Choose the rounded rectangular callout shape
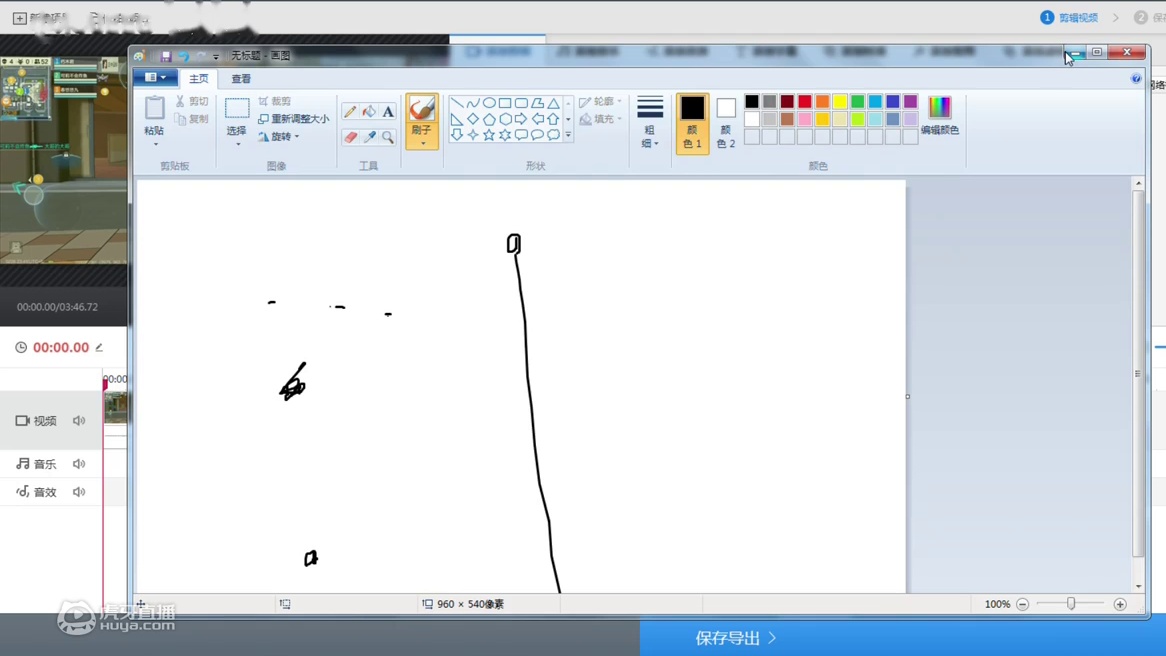Screen dimensions: 1166x656 pos(521,135)
